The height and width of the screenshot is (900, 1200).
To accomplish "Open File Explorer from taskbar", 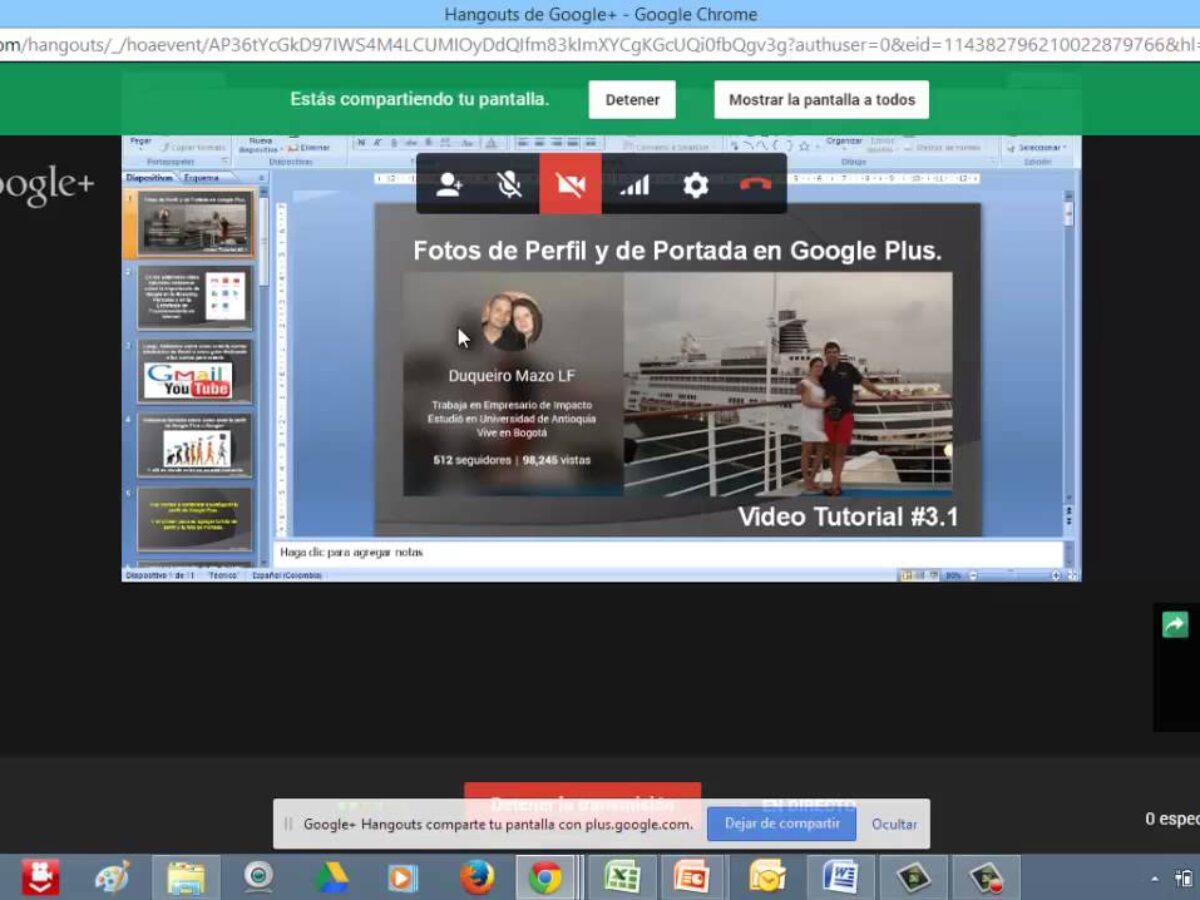I will 186,877.
